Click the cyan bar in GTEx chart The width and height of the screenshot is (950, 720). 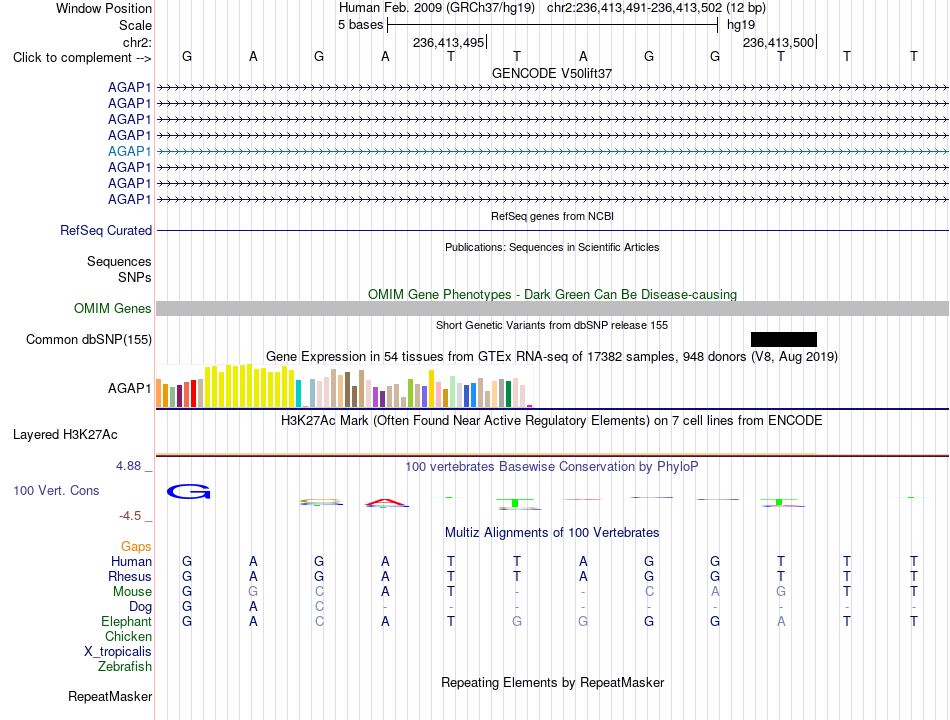click(298, 393)
